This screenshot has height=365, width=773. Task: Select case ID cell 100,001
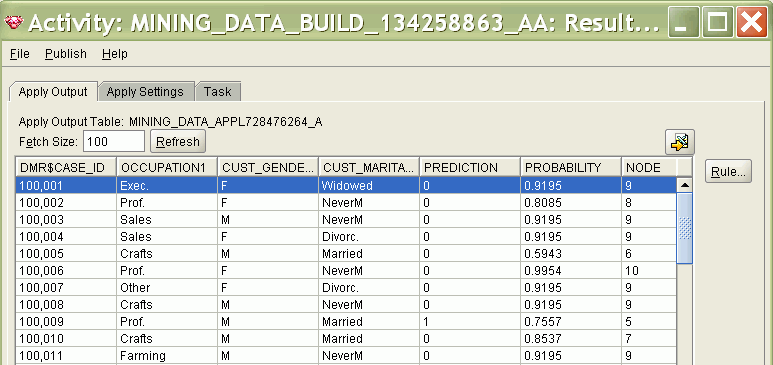tap(66, 185)
